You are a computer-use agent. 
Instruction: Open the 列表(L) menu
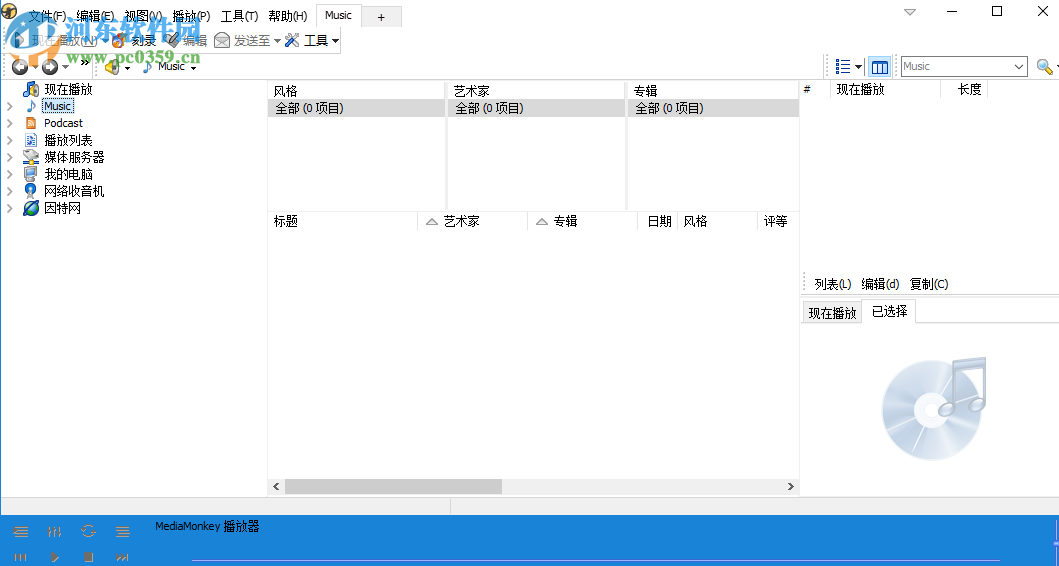(x=832, y=284)
